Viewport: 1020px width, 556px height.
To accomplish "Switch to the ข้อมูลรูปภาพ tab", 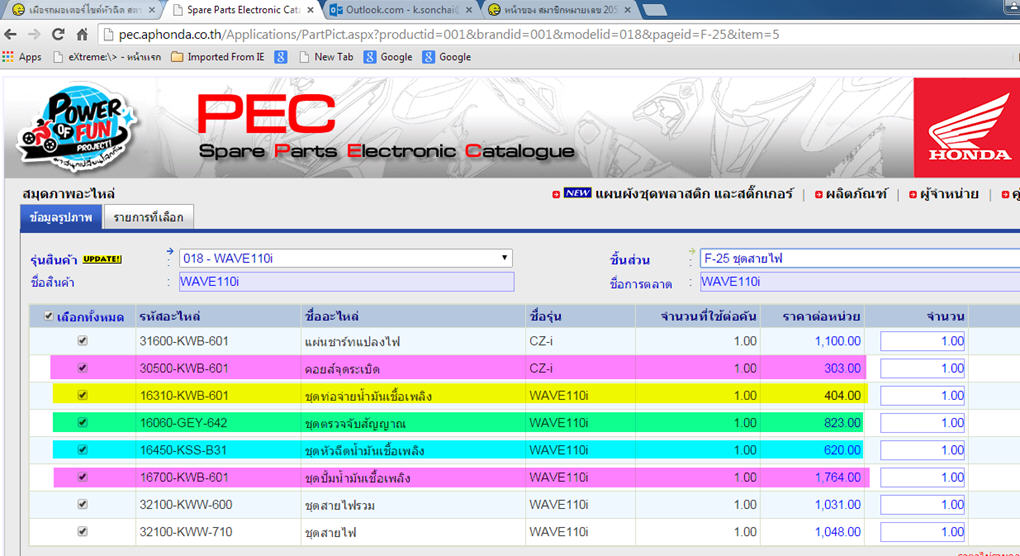I will tap(61, 217).
